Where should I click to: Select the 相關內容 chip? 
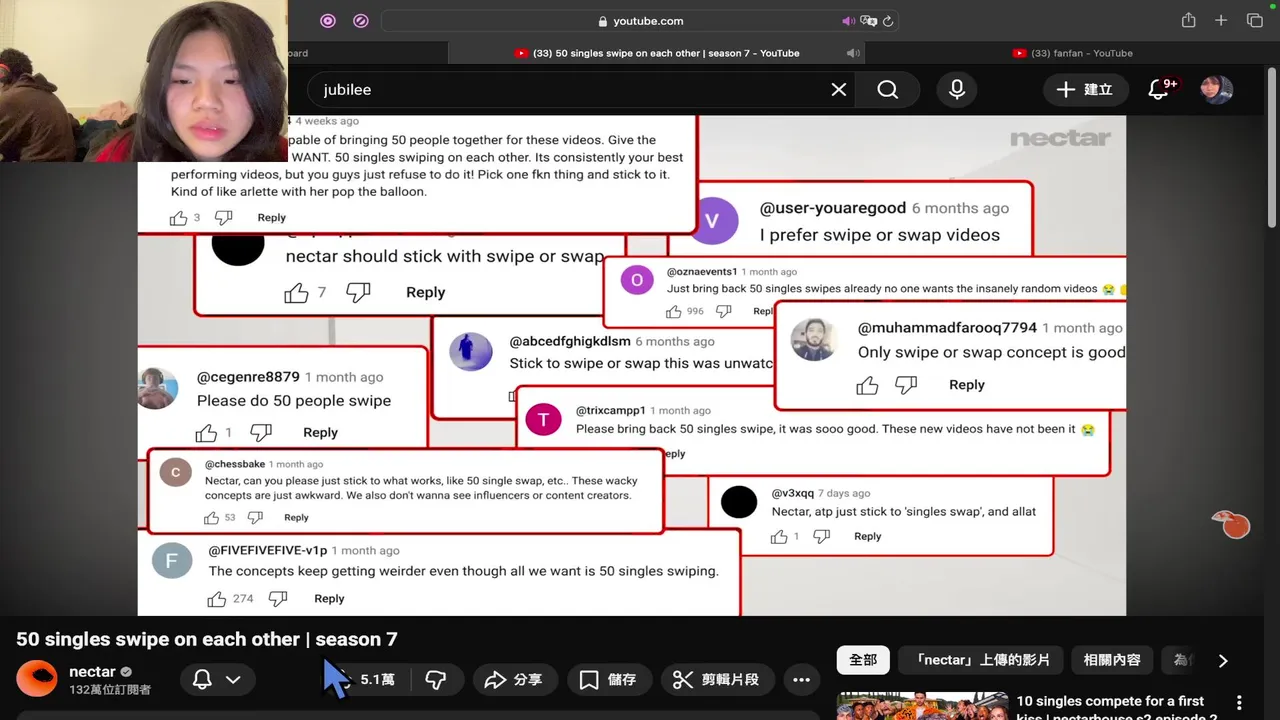[x=1112, y=660]
